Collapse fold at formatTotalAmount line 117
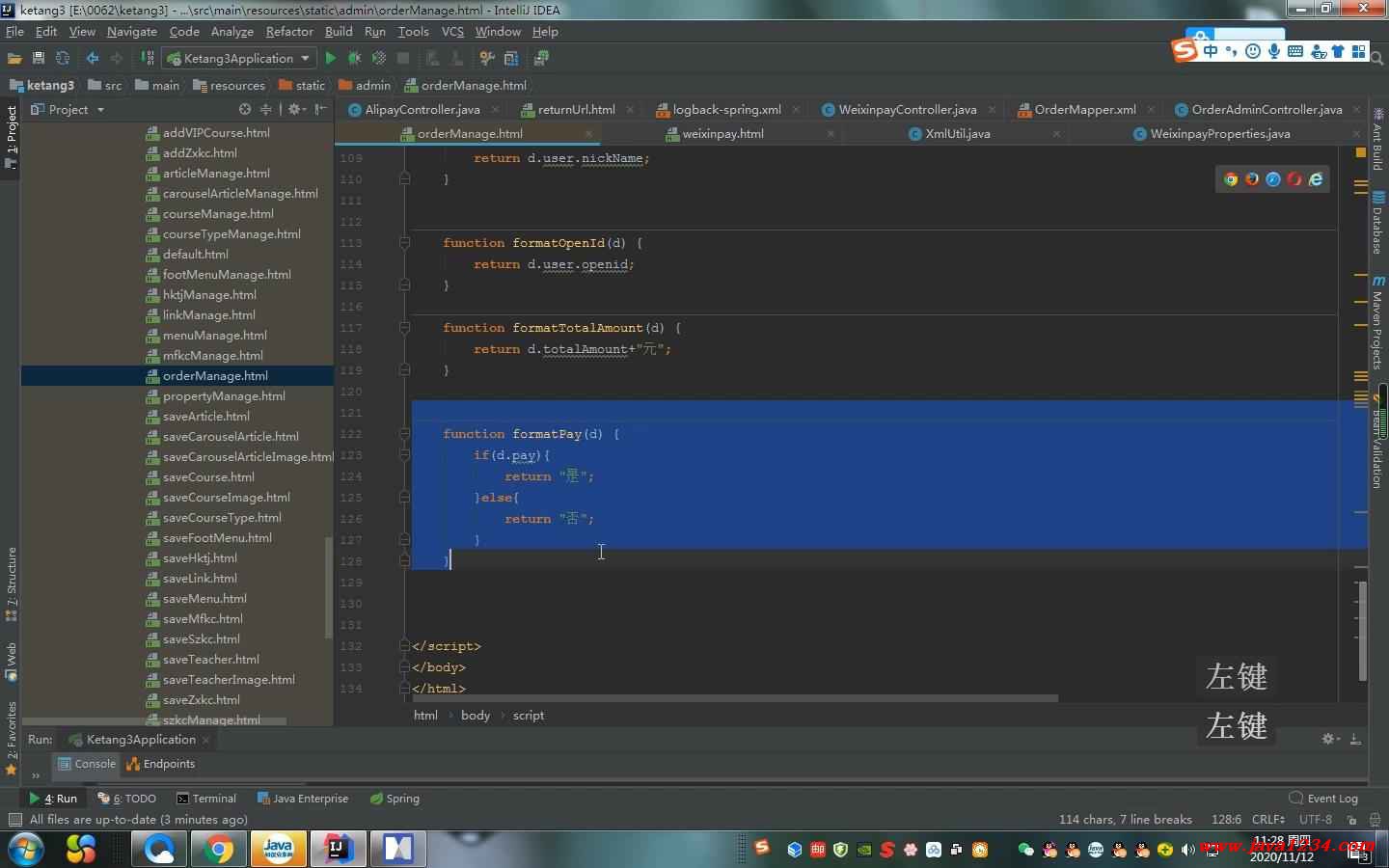Image resolution: width=1389 pixels, height=868 pixels. pyautogui.click(x=405, y=328)
